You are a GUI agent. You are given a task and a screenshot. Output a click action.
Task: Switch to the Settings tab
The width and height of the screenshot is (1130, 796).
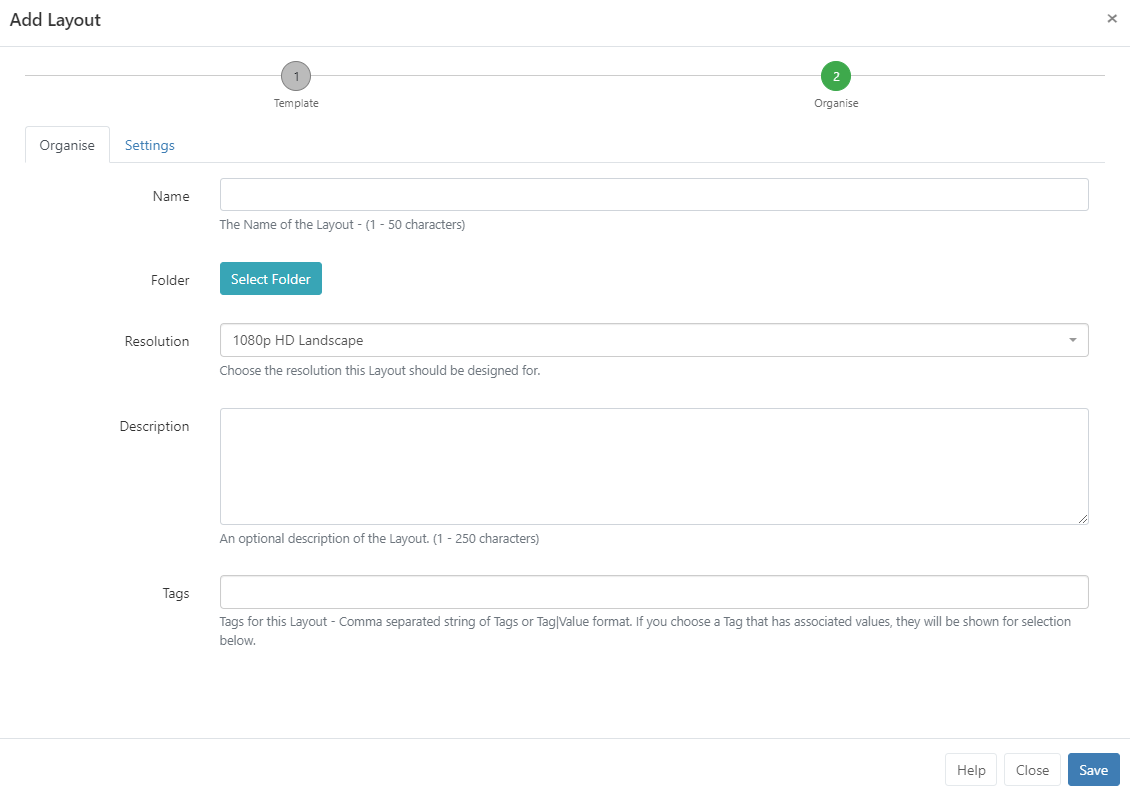click(150, 145)
